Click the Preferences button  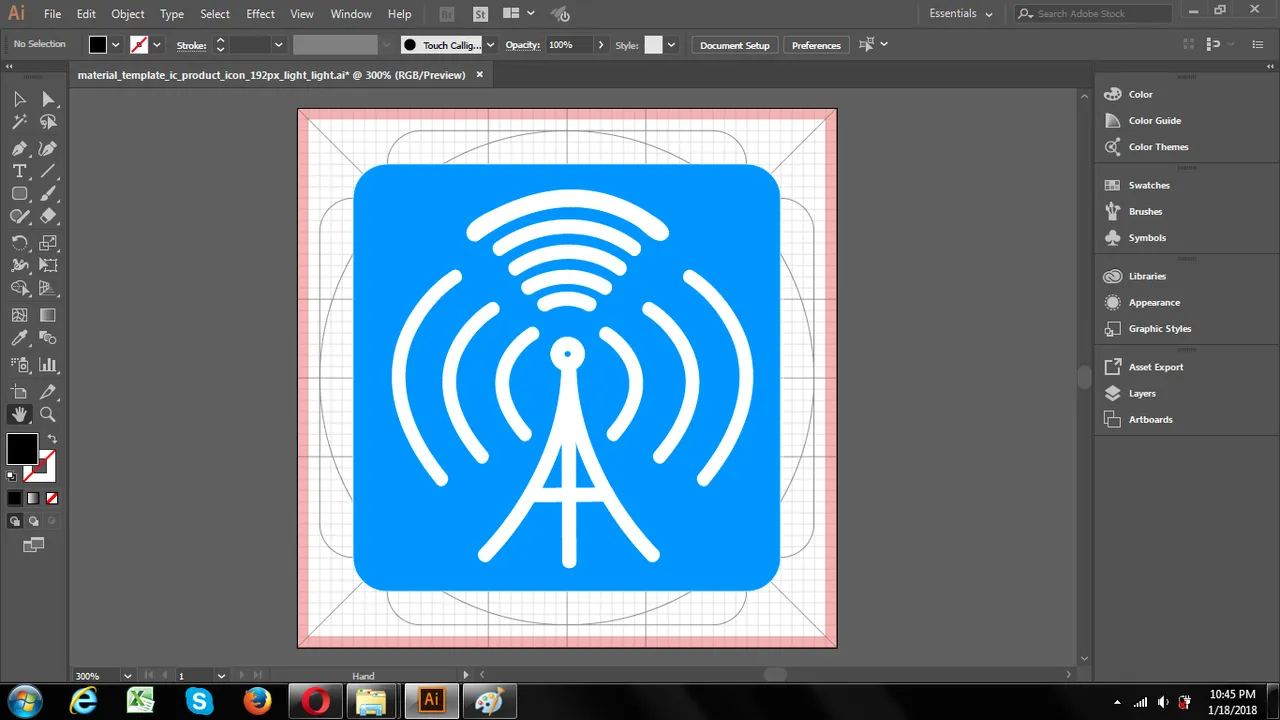[816, 45]
